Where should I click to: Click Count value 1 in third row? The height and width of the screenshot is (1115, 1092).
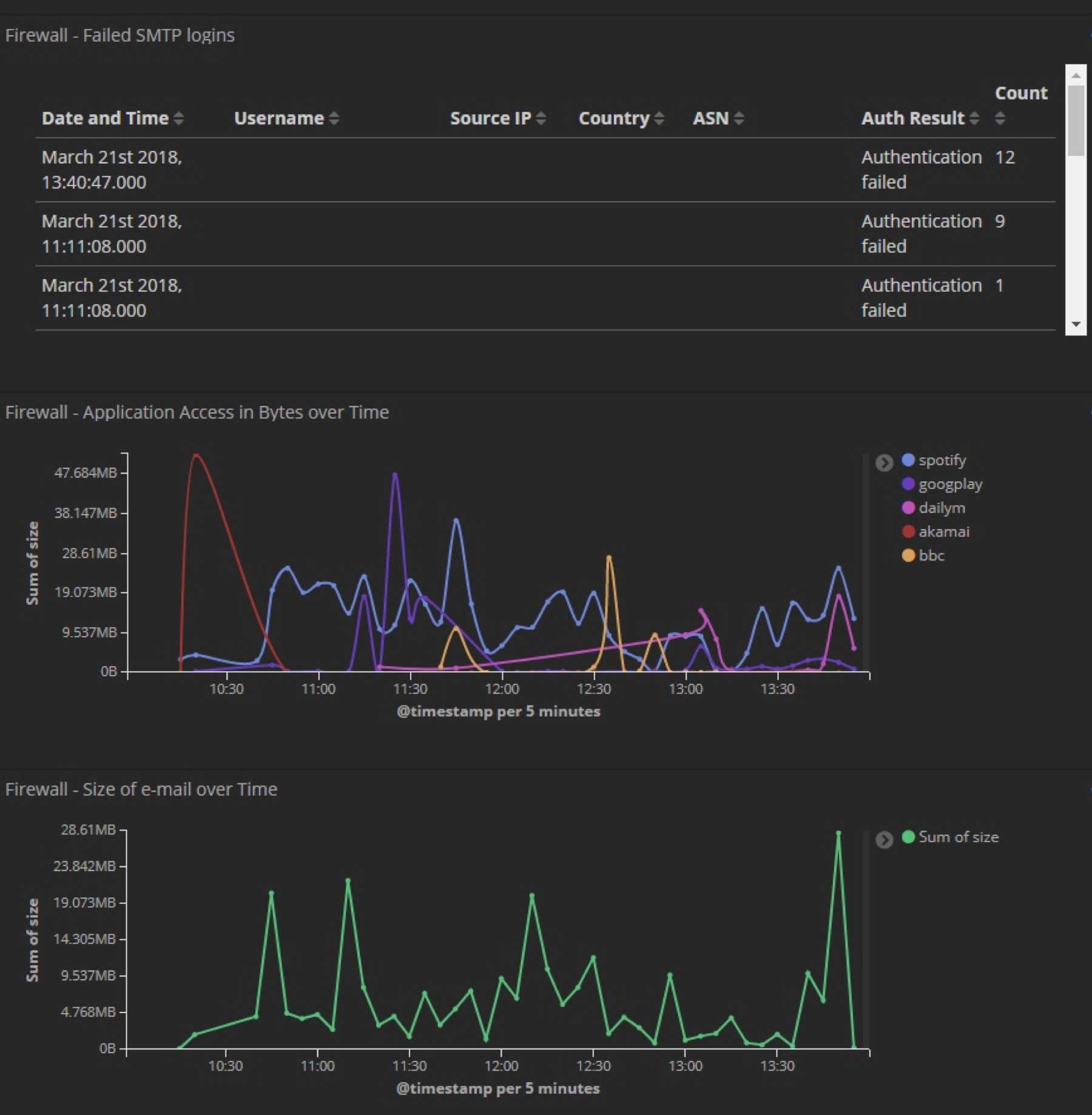(999, 285)
